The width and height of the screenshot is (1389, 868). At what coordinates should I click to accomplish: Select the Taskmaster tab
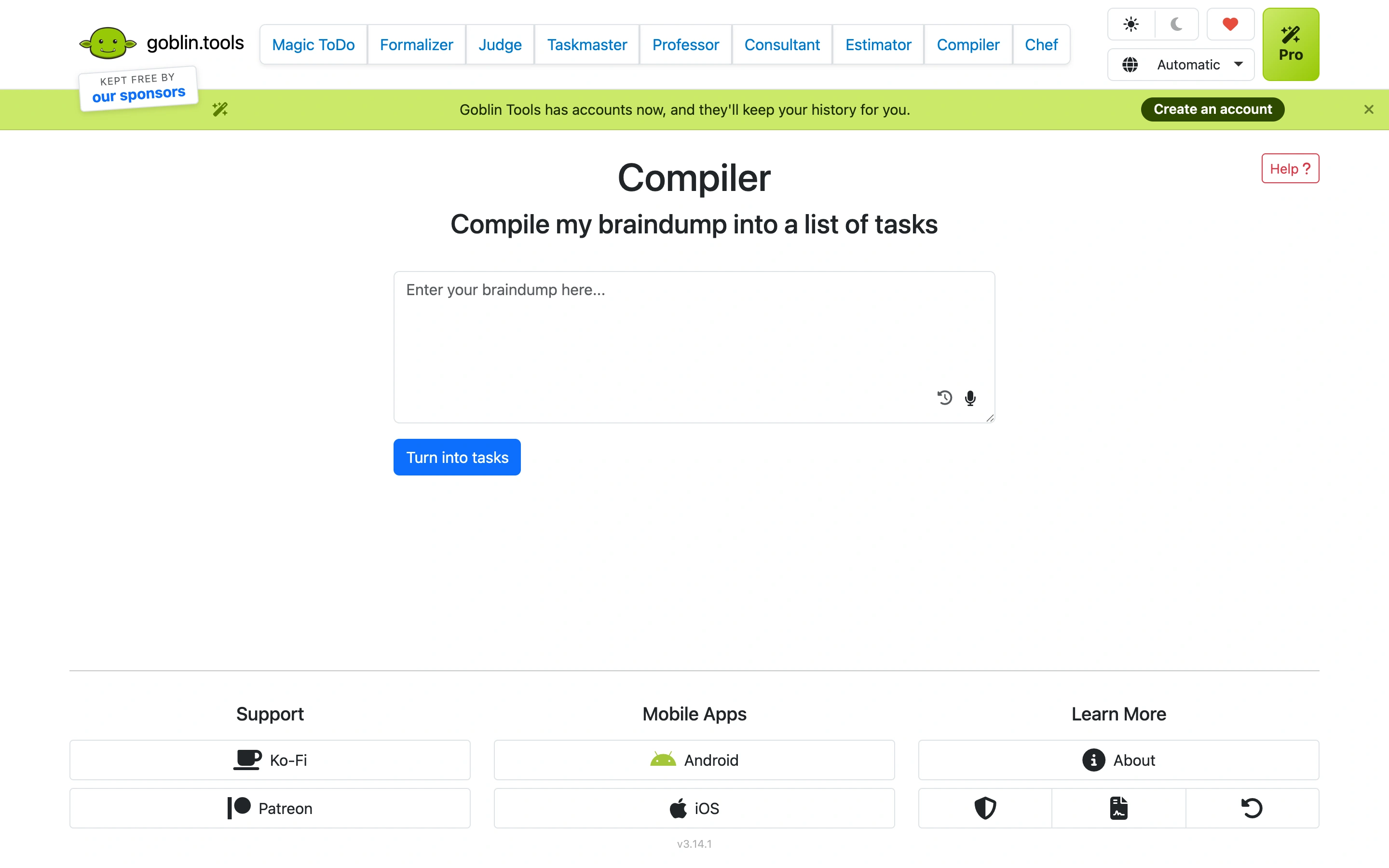pyautogui.click(x=586, y=44)
